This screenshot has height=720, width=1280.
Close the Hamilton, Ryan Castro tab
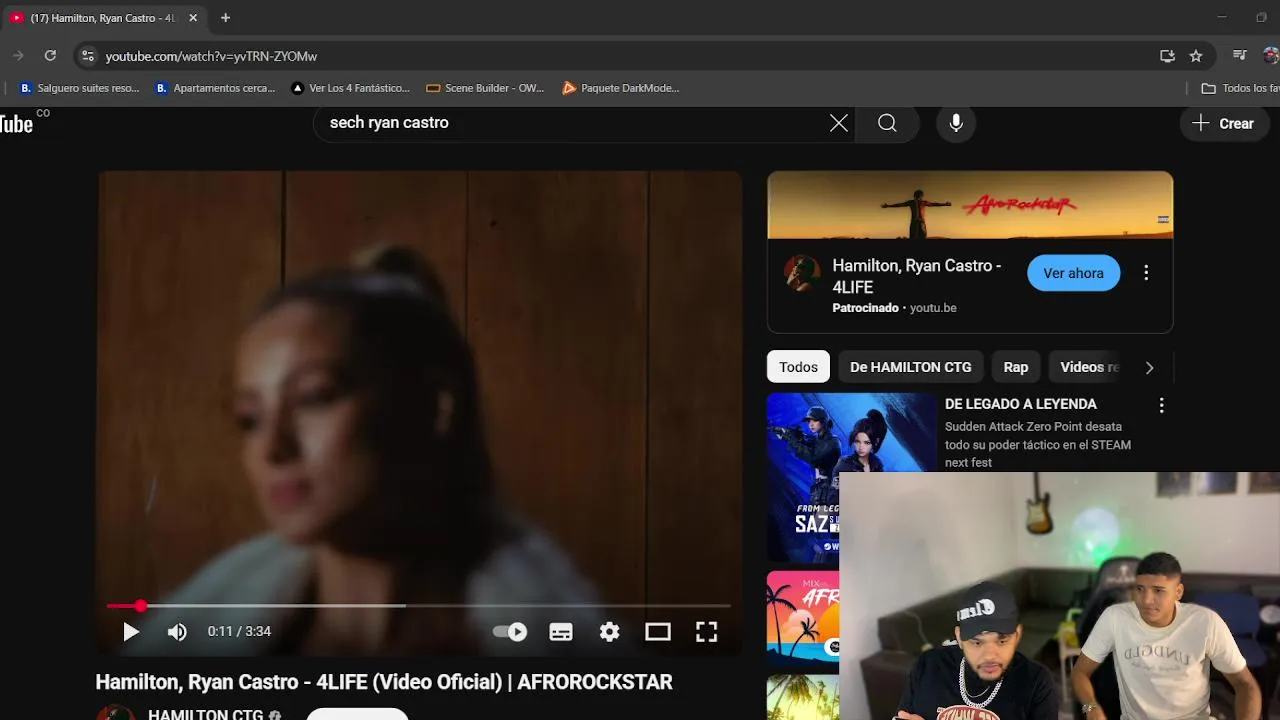[x=193, y=18]
